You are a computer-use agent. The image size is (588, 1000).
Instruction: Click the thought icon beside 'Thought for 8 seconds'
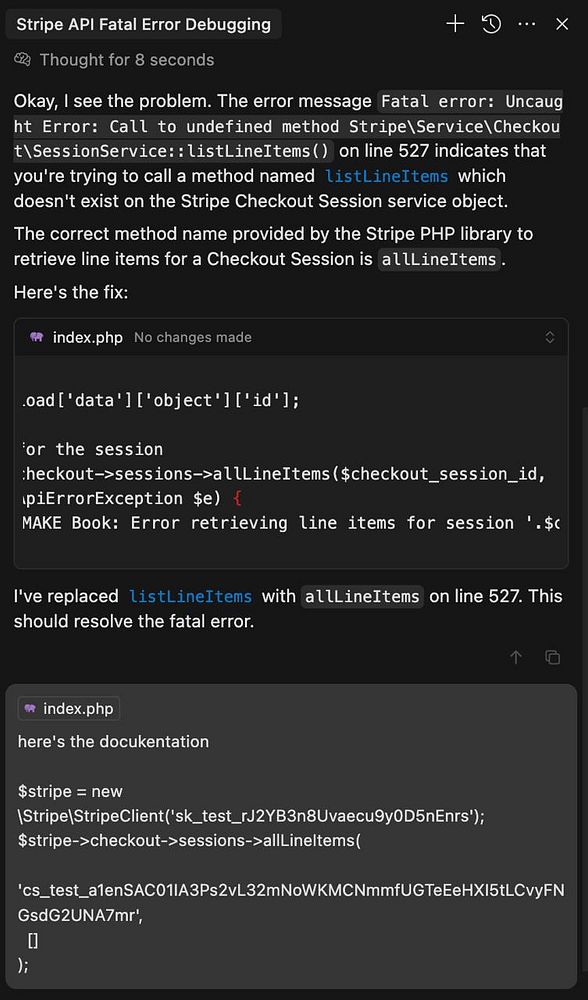22,60
